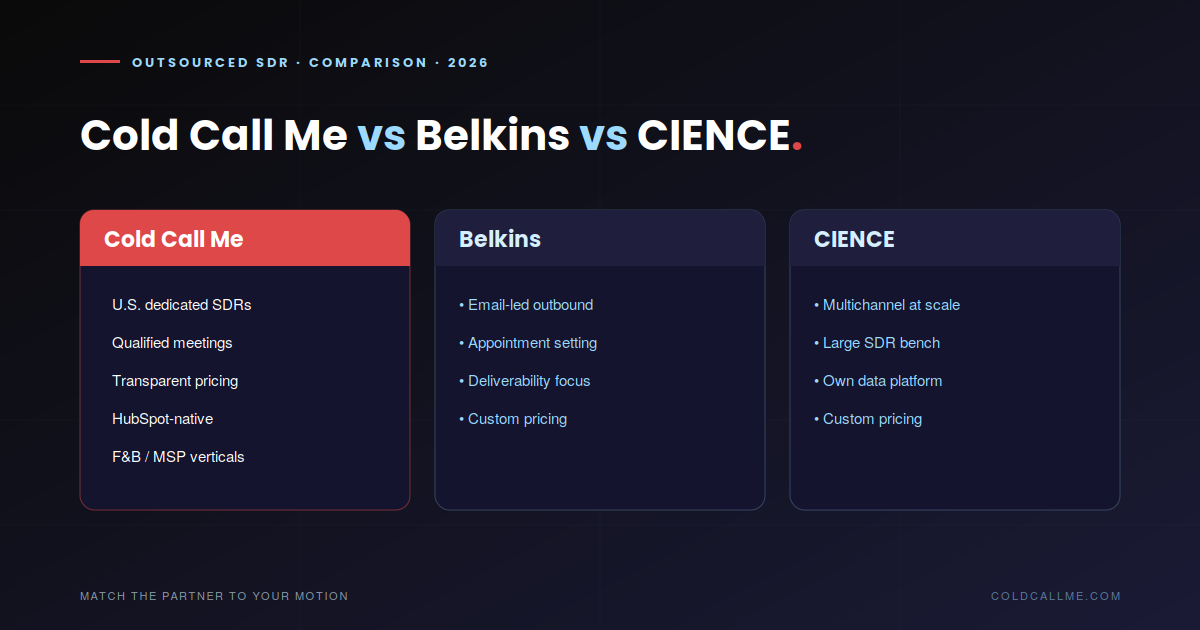Viewport: 1200px width, 630px height.
Task: Click the main comparison headline
Action: tap(441, 135)
